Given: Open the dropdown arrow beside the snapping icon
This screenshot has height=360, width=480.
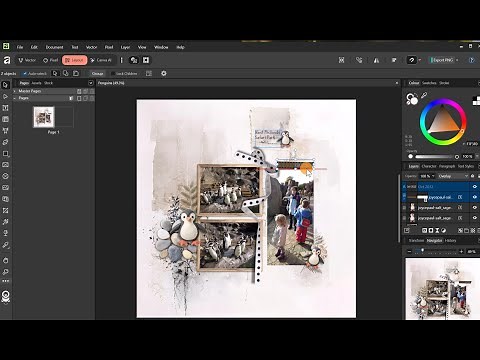Looking at the screenshot, I should click(420, 60).
